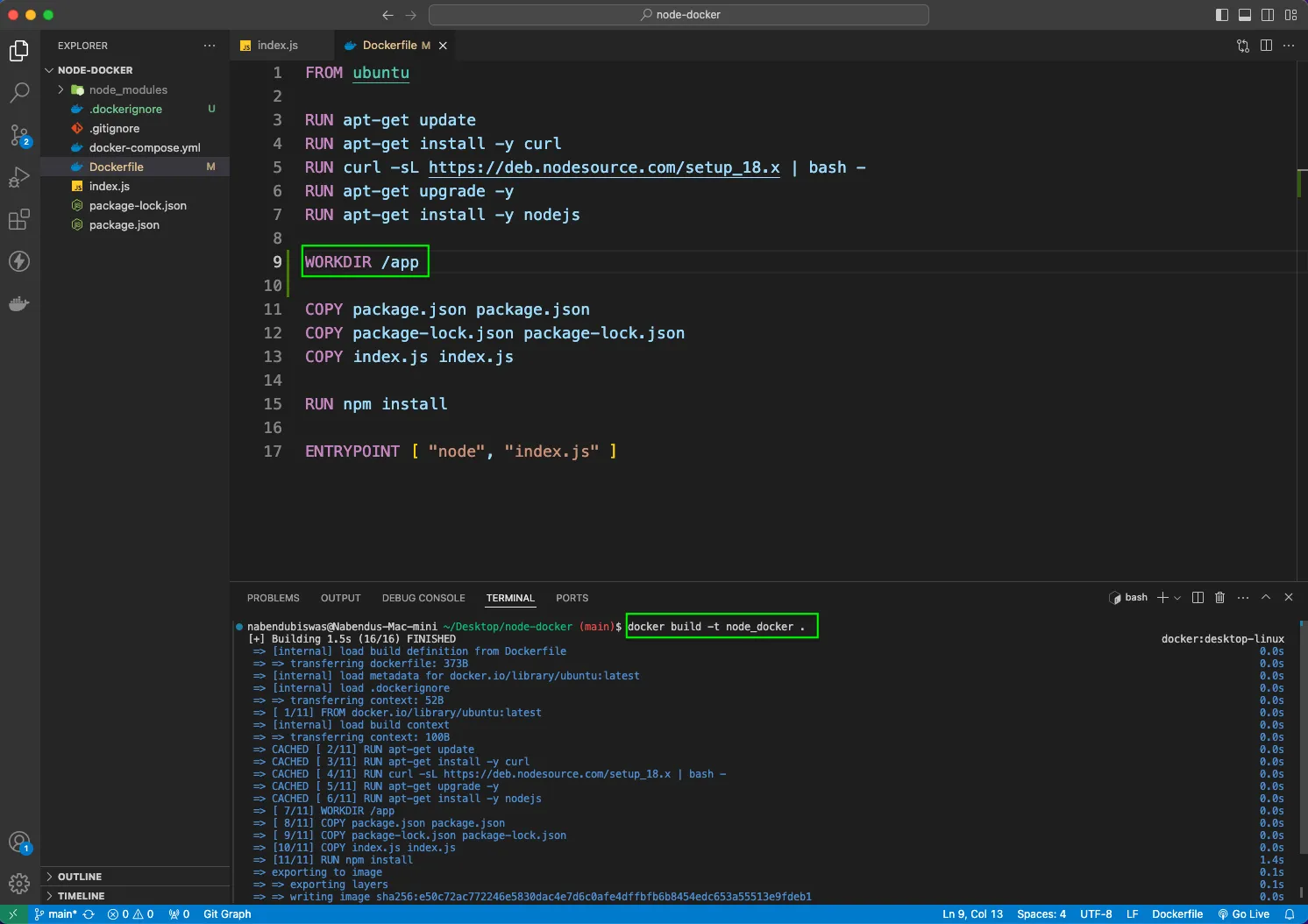Screen dimensions: 1308x924
Task: Start Go Live server from status bar
Action: (1243, 914)
